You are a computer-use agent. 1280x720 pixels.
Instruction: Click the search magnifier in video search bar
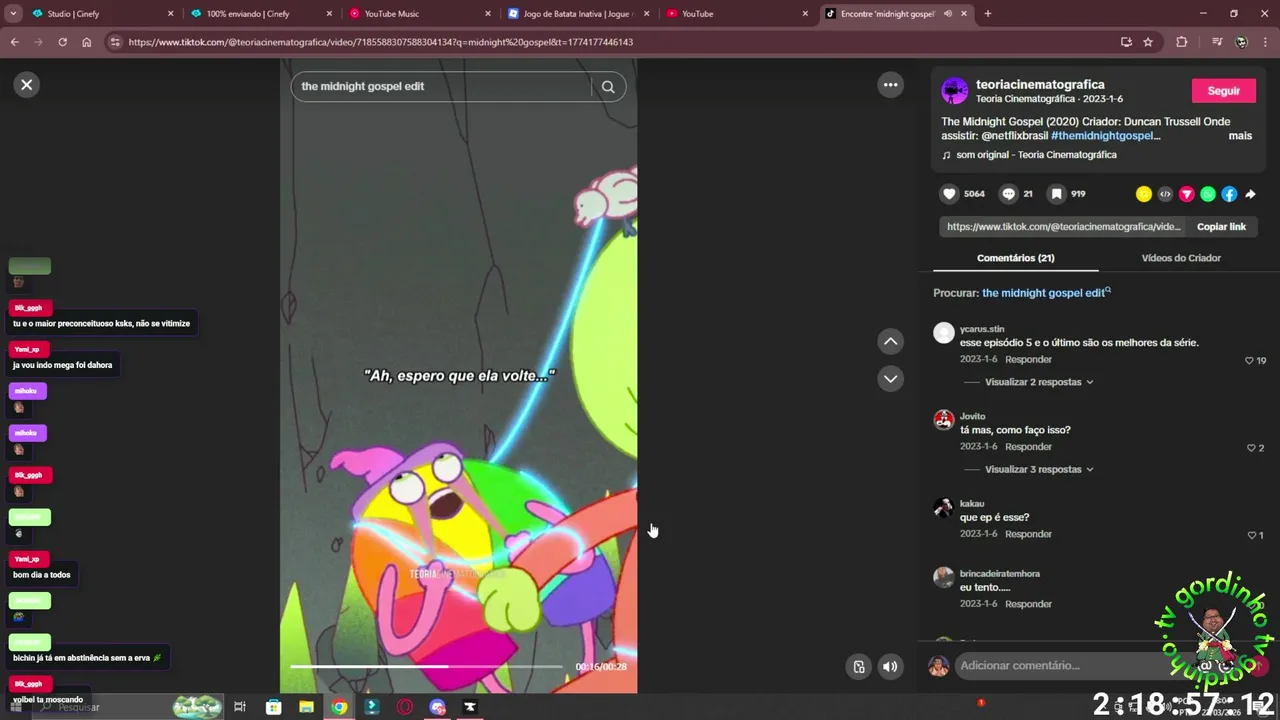tap(608, 86)
